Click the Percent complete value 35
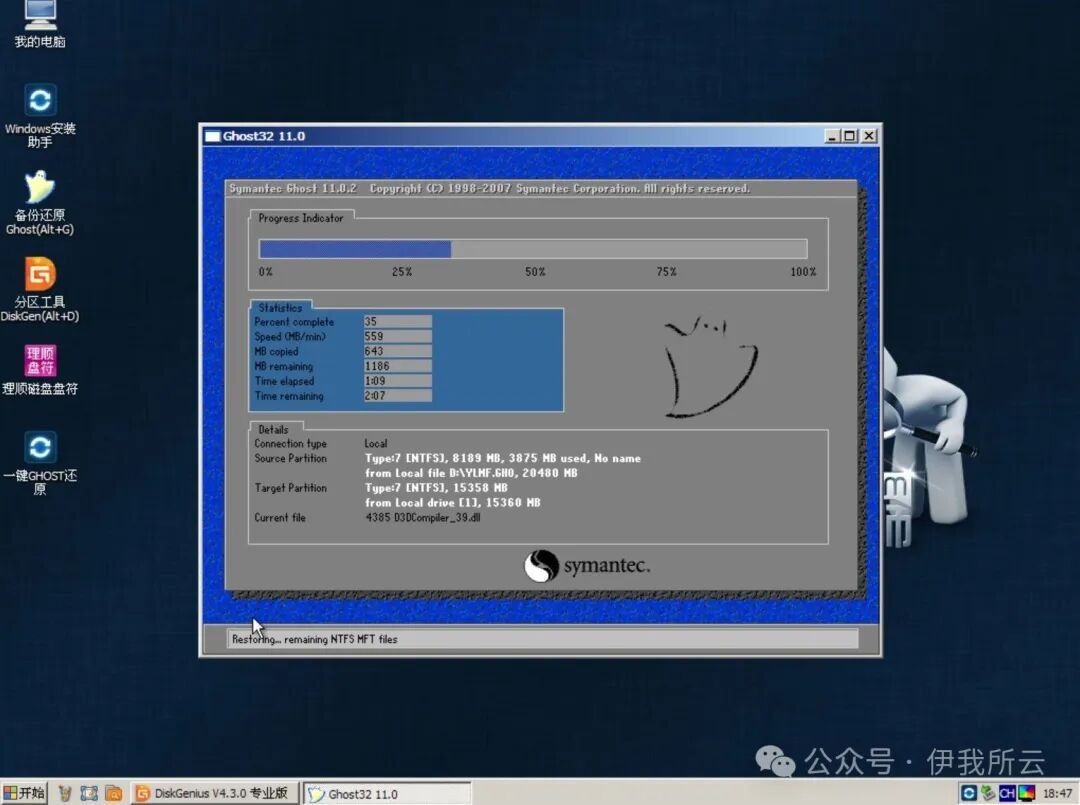1080x805 pixels. (x=397, y=322)
